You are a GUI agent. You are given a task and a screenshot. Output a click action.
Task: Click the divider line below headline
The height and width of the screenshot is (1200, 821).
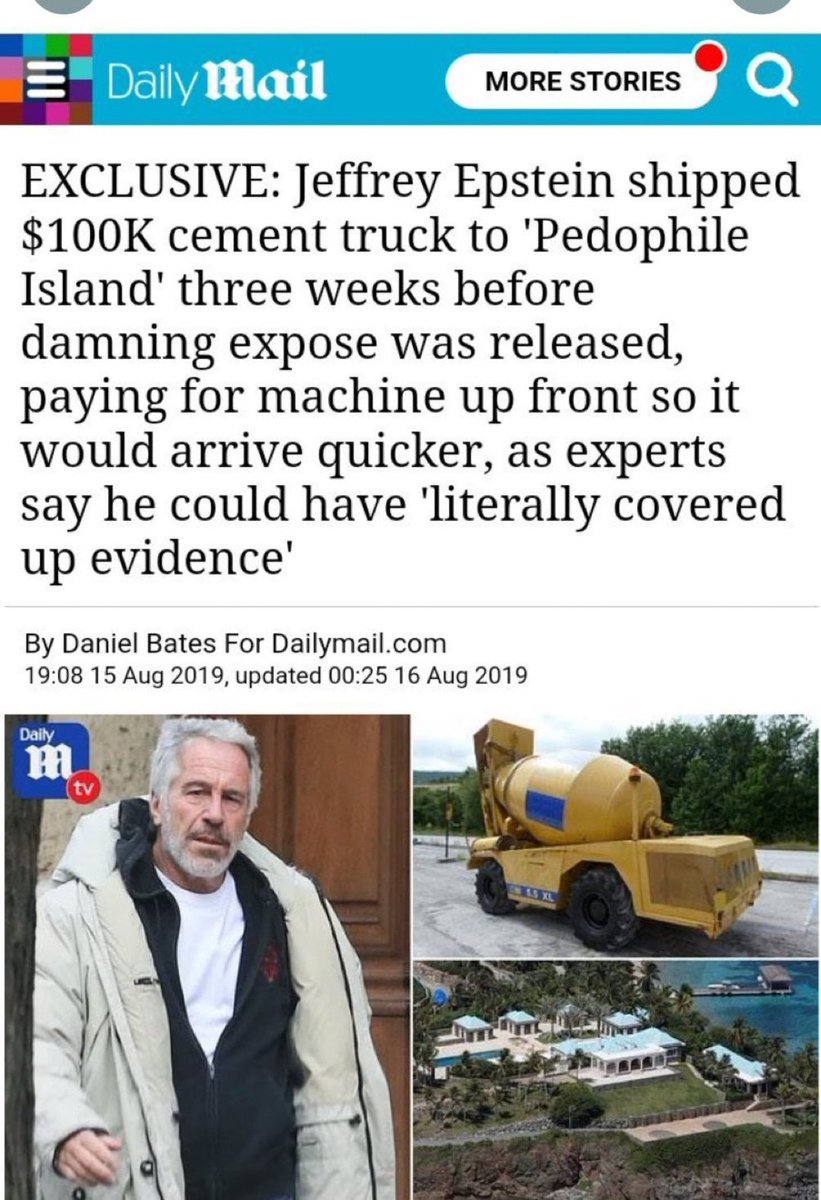pyautogui.click(x=410, y=606)
